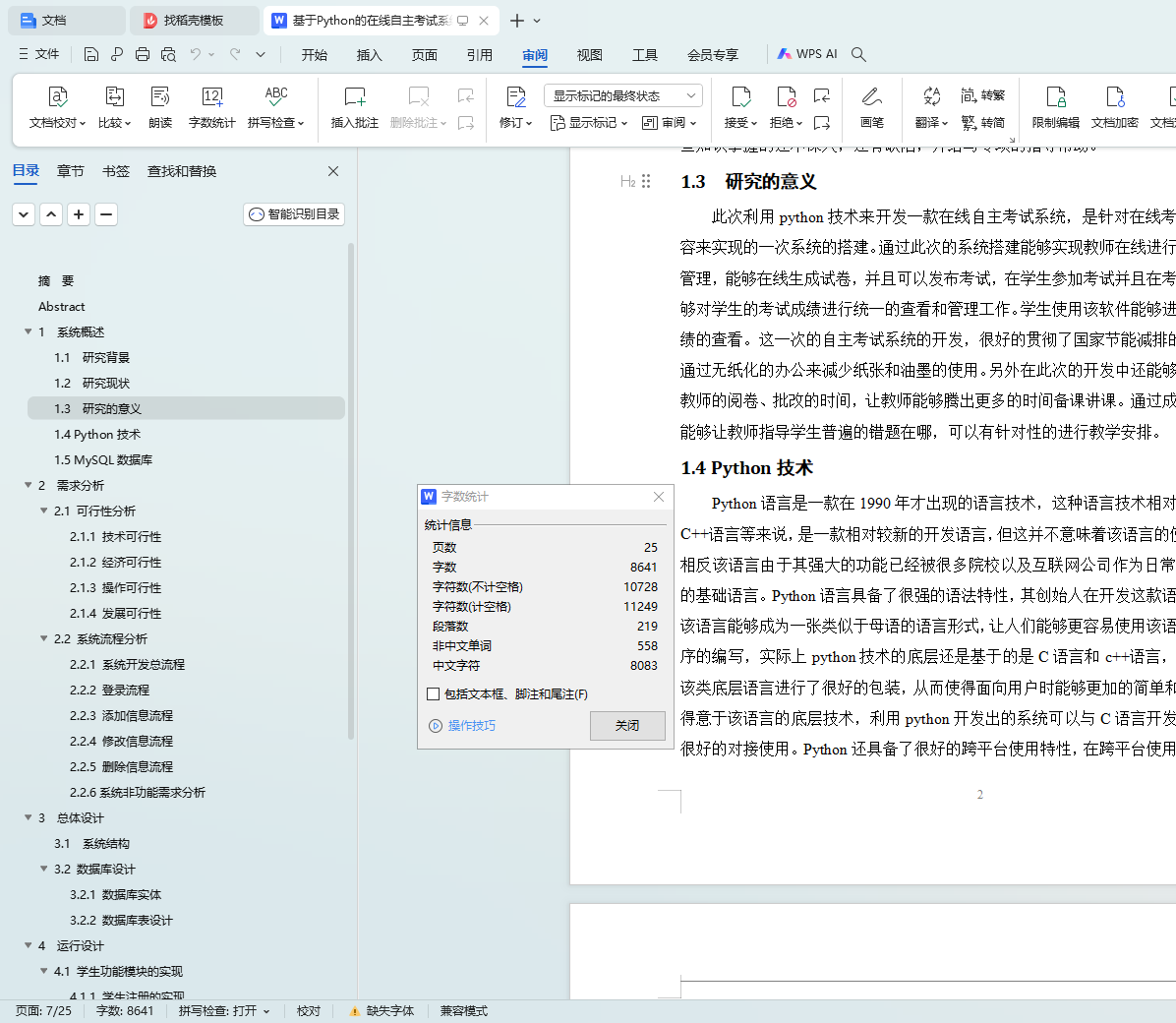The image size is (1176, 1023).
Task: Click the save icon in quick toolbar
Action: 90,54
